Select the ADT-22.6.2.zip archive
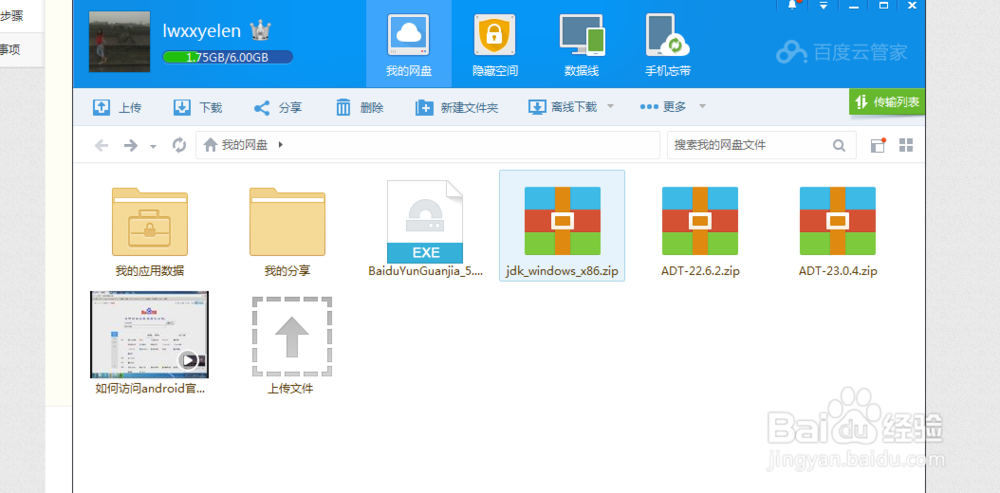The width and height of the screenshot is (1000, 493). [x=700, y=221]
